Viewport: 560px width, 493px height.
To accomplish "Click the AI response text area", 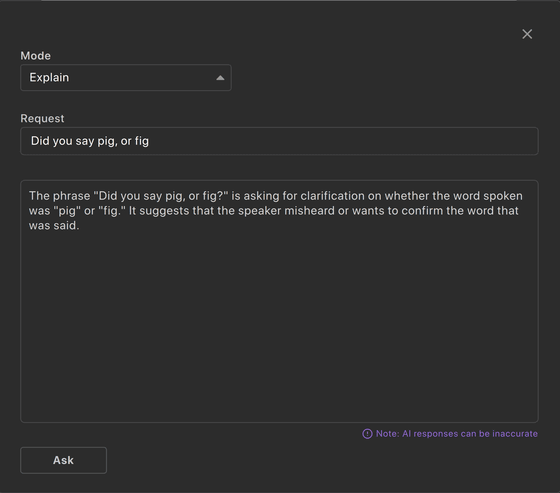I will click(279, 301).
